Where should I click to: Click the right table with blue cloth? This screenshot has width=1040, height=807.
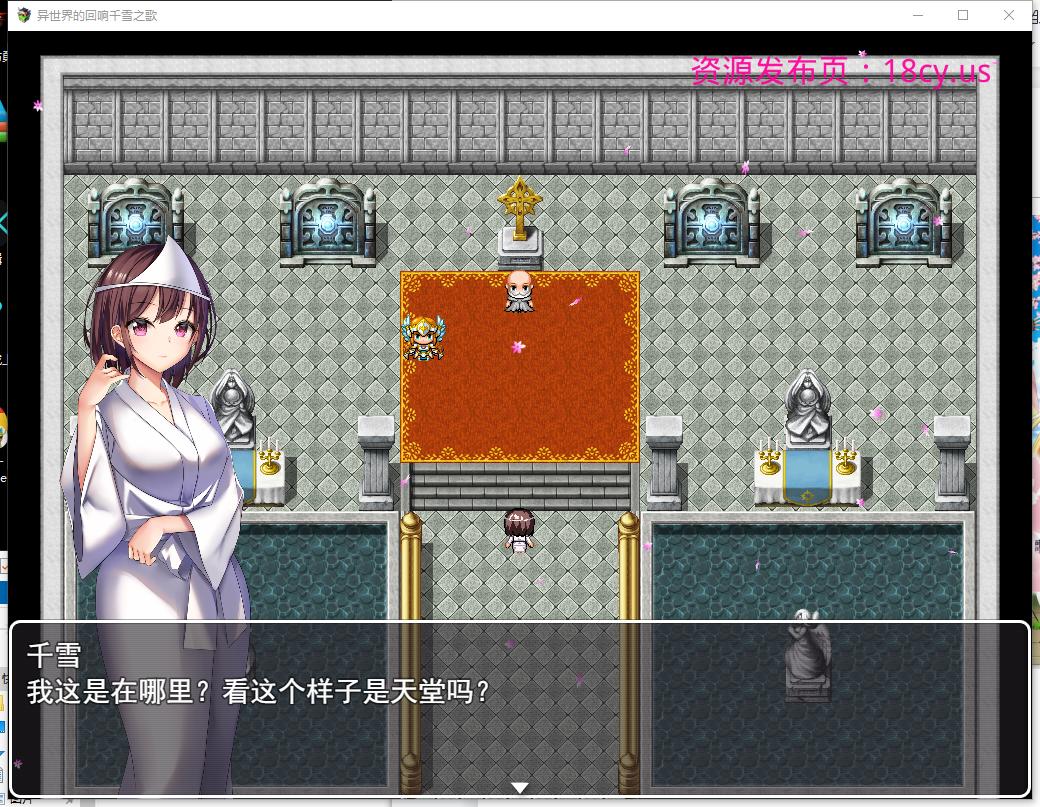(806, 477)
